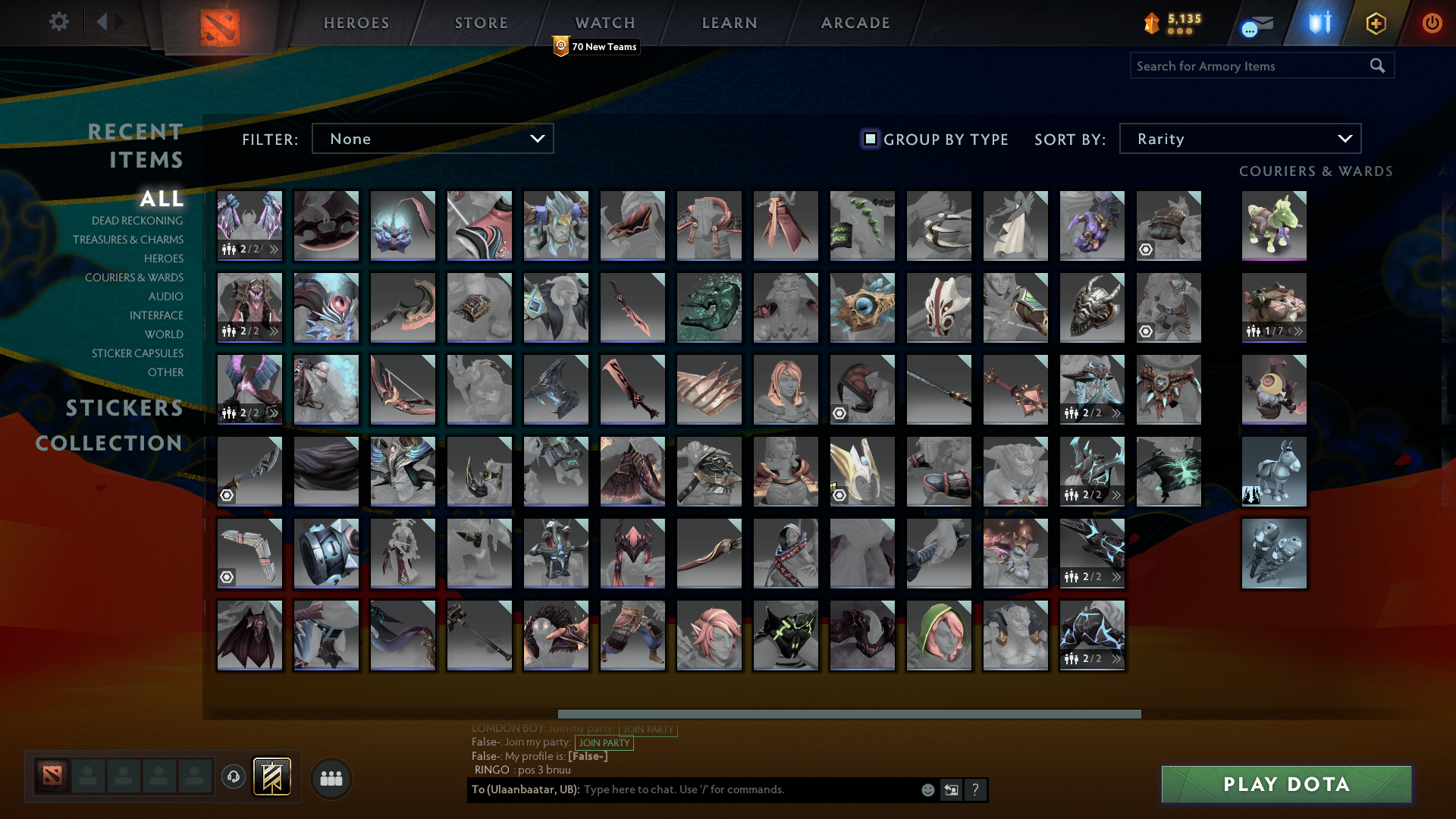Expand the 2/2 item set chevron
Screen dimensions: 1456x819
point(273,249)
